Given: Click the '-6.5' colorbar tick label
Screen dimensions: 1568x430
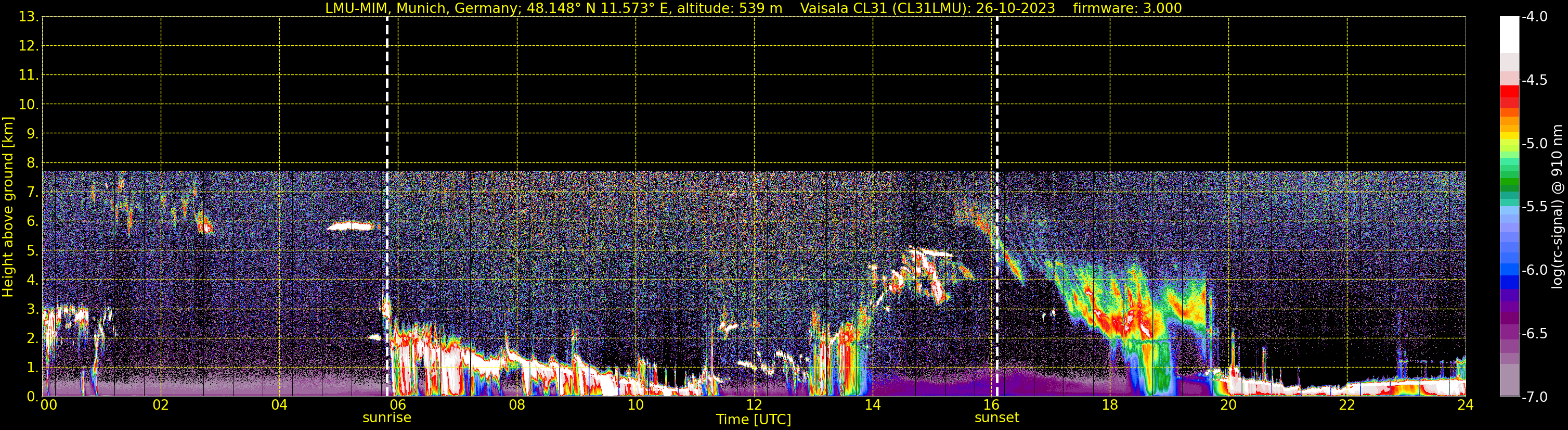Looking at the screenshot, I should 1534,334.
